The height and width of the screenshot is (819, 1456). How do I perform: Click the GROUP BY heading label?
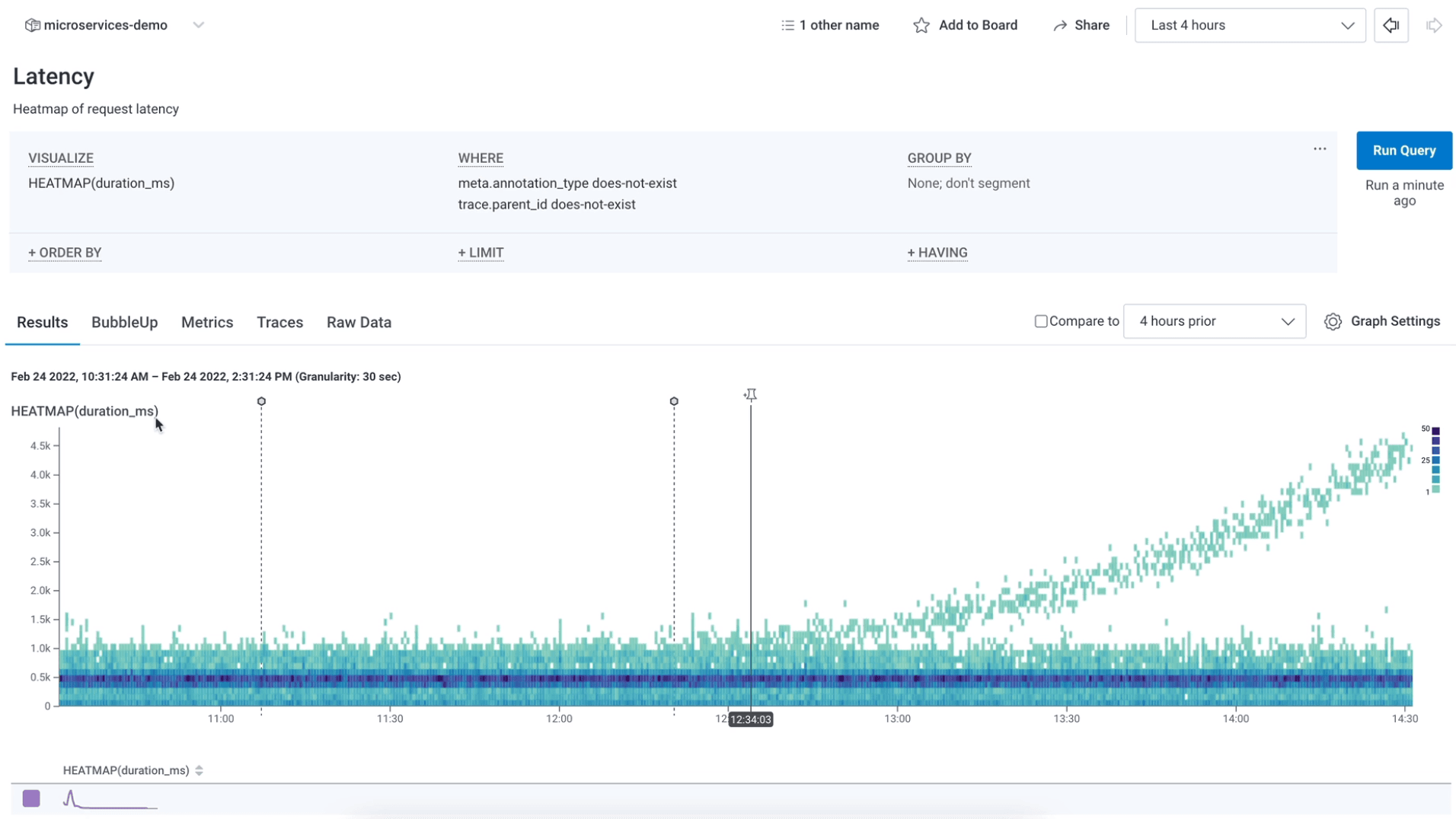tap(939, 158)
